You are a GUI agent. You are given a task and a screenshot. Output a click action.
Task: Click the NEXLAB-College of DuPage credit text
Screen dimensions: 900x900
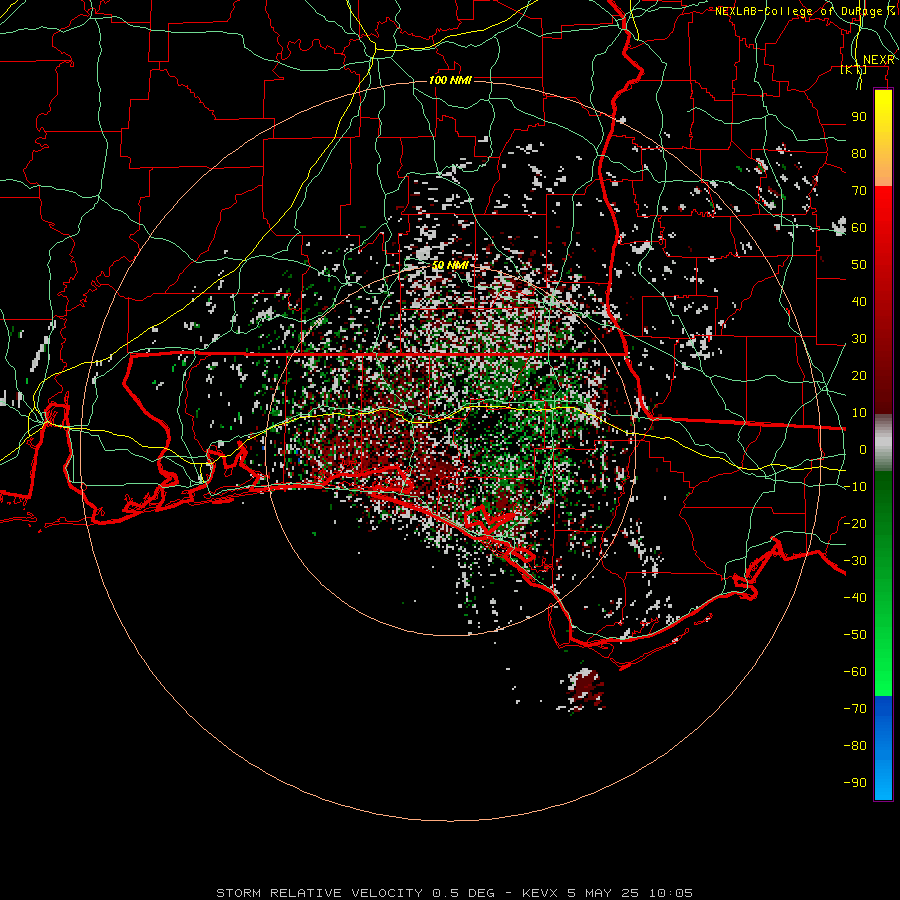tap(805, 11)
